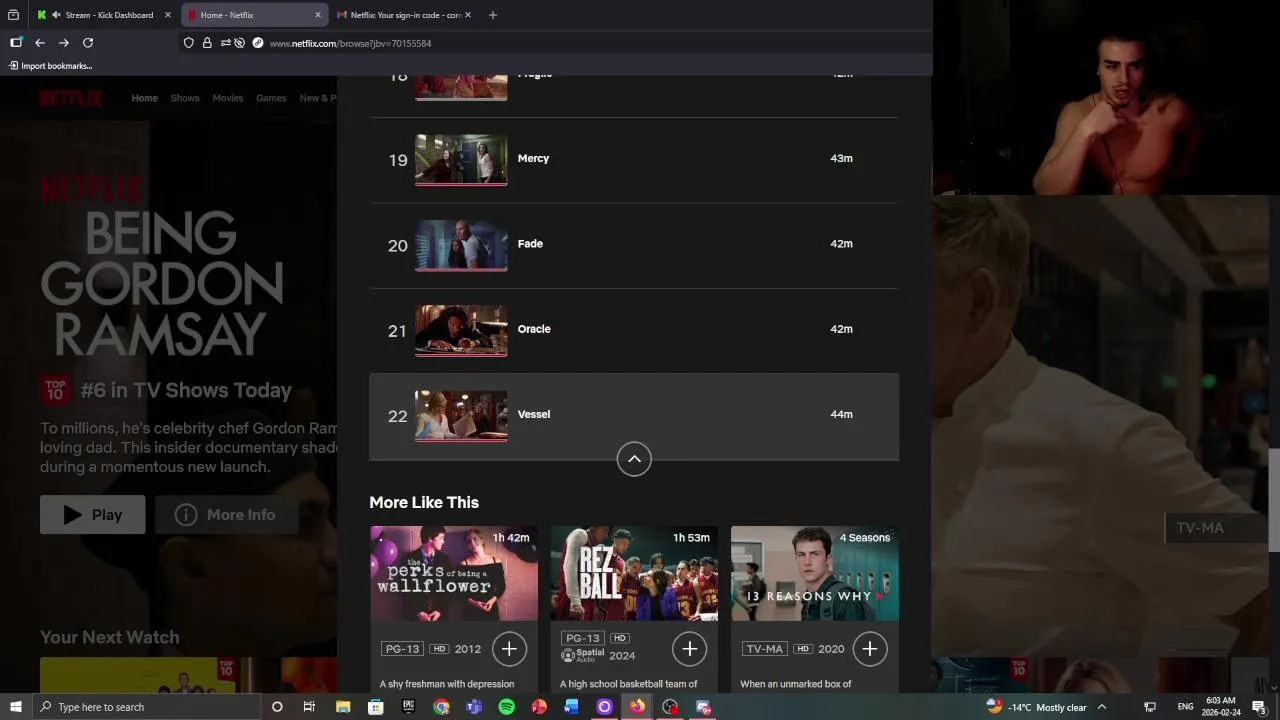Add Rez Ball to My List
This screenshot has width=1280, height=720.
coord(689,649)
